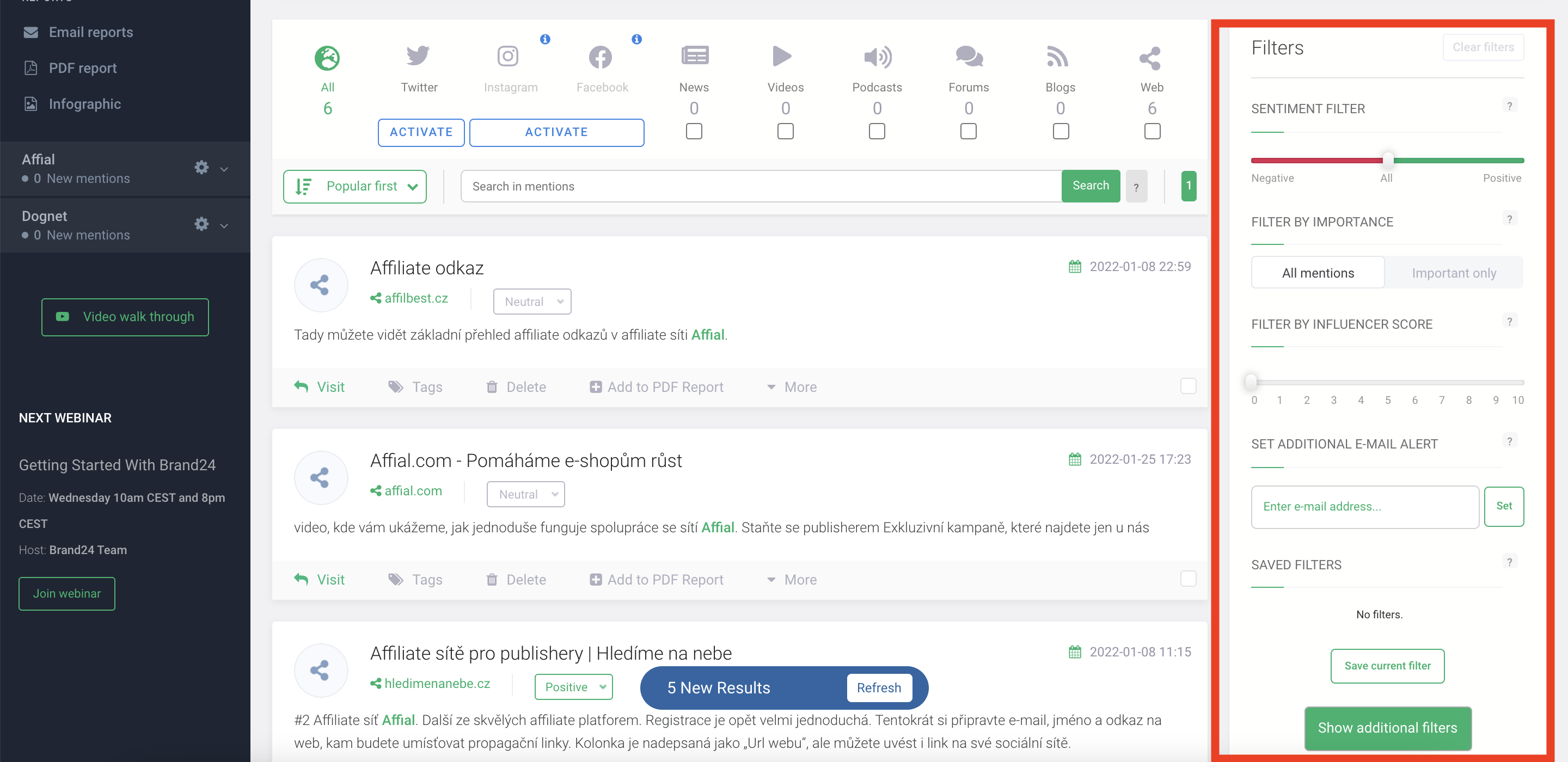This screenshot has height=762, width=1568.
Task: Switch importance filter to Important only
Action: (x=1454, y=273)
